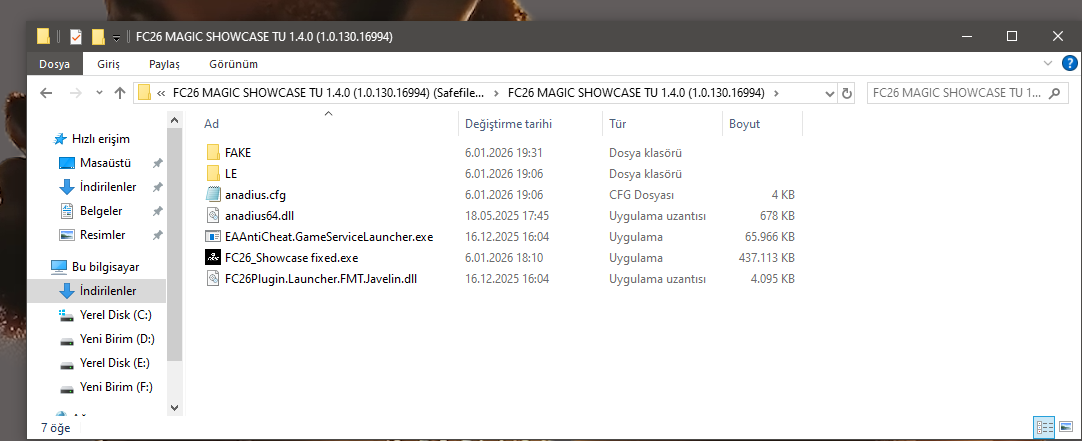Click the search box field
The height and width of the screenshot is (446, 1092).
tap(968, 93)
